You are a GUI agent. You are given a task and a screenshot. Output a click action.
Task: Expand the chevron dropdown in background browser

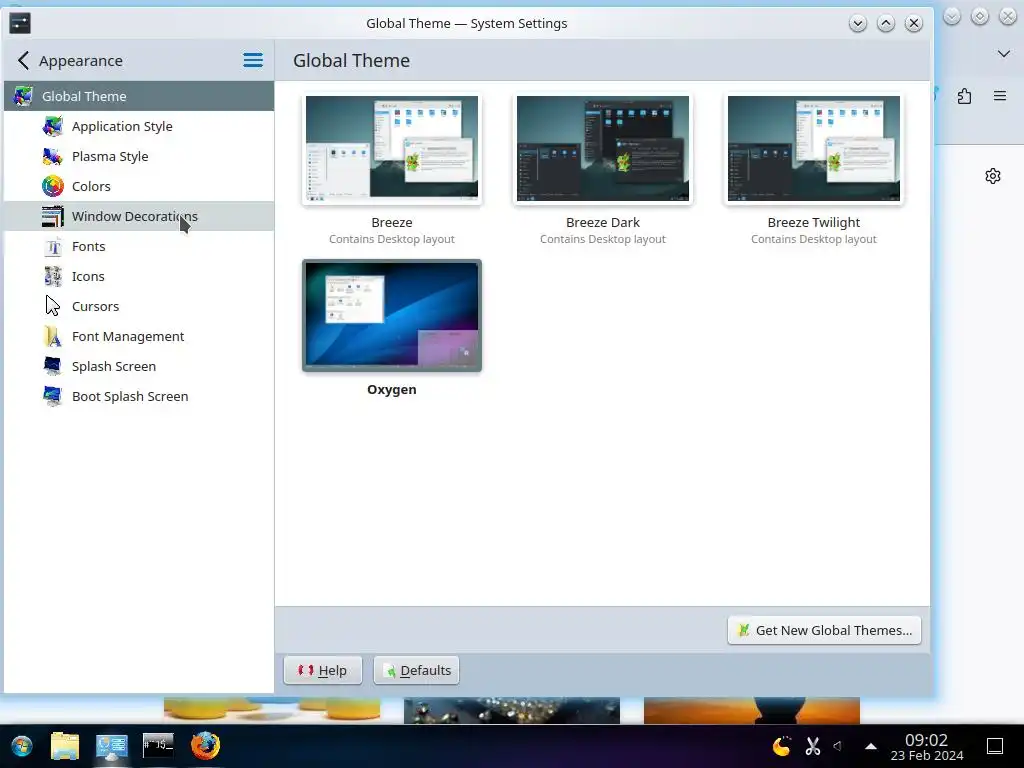click(x=1004, y=54)
